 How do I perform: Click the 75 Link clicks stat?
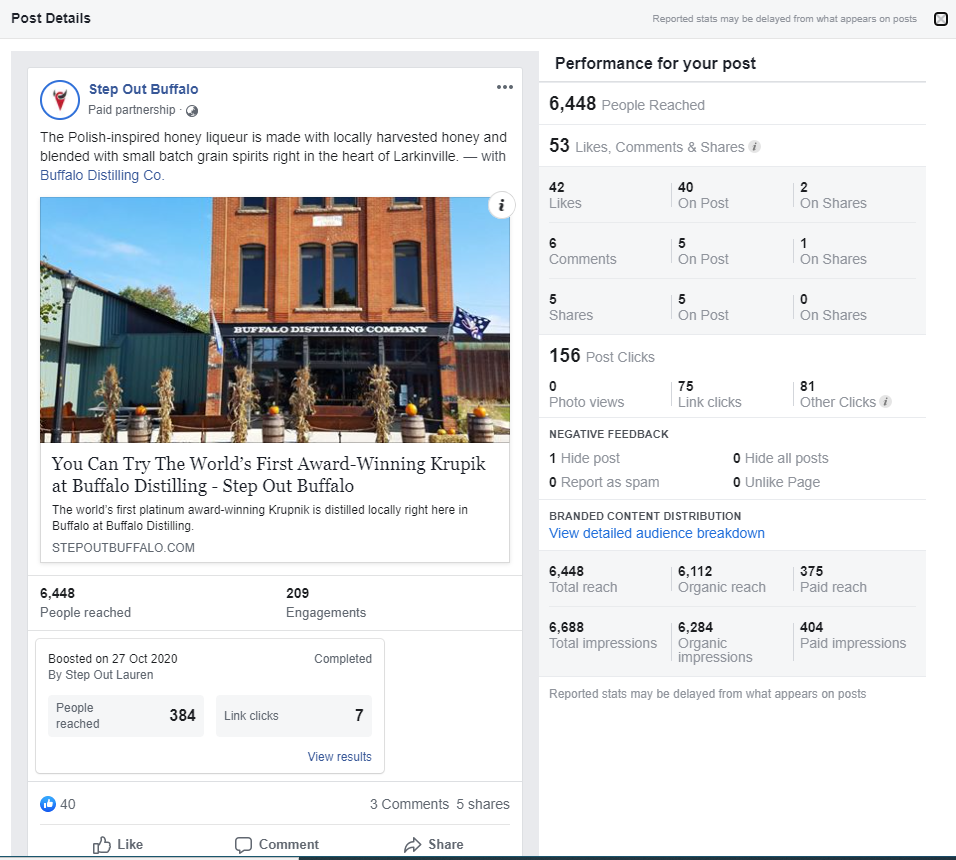(709, 394)
